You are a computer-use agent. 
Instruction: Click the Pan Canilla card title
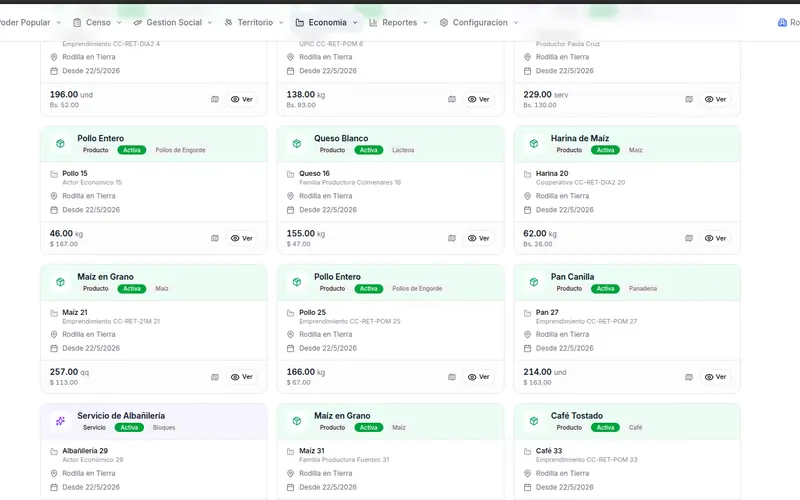[572, 277]
